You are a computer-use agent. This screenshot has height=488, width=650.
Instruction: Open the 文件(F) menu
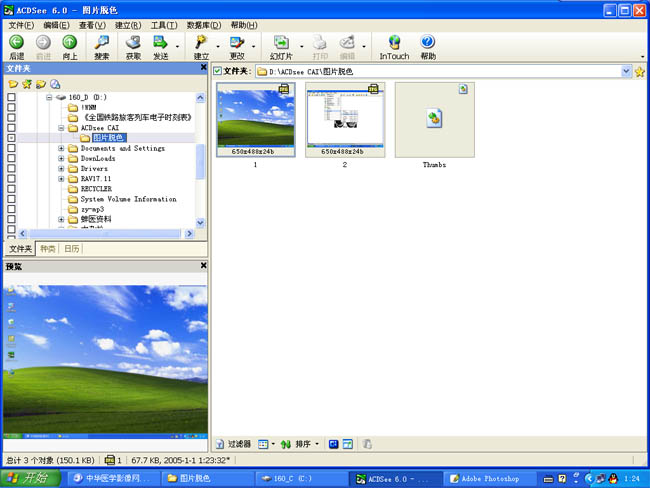(22, 25)
